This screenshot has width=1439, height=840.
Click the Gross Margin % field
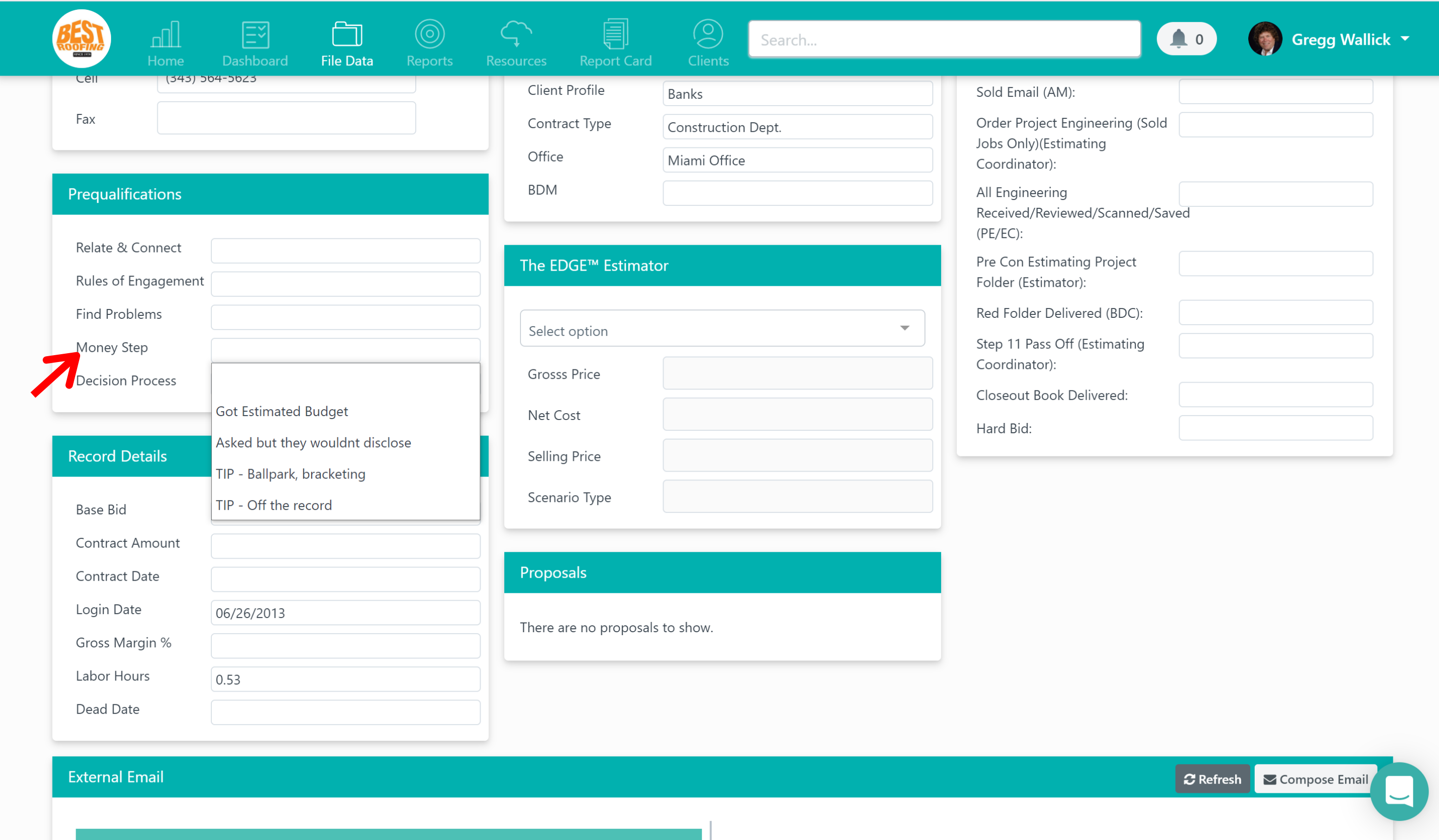pyautogui.click(x=345, y=646)
